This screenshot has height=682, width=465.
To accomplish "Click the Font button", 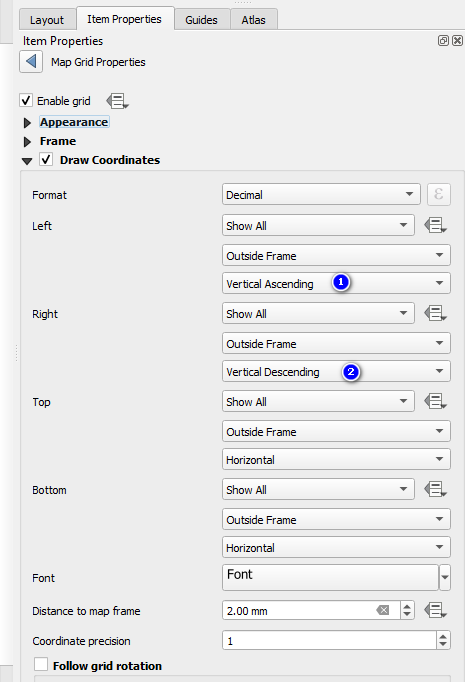I will coord(330,577).
